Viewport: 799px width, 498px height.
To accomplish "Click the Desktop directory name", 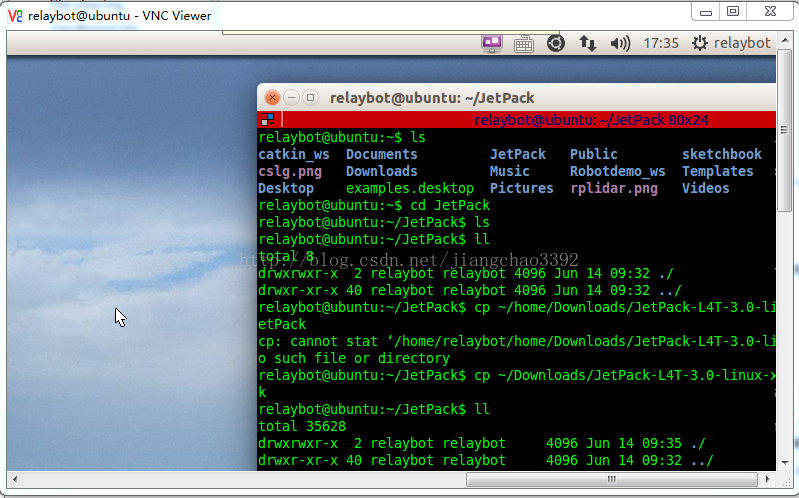I will click(x=286, y=189).
